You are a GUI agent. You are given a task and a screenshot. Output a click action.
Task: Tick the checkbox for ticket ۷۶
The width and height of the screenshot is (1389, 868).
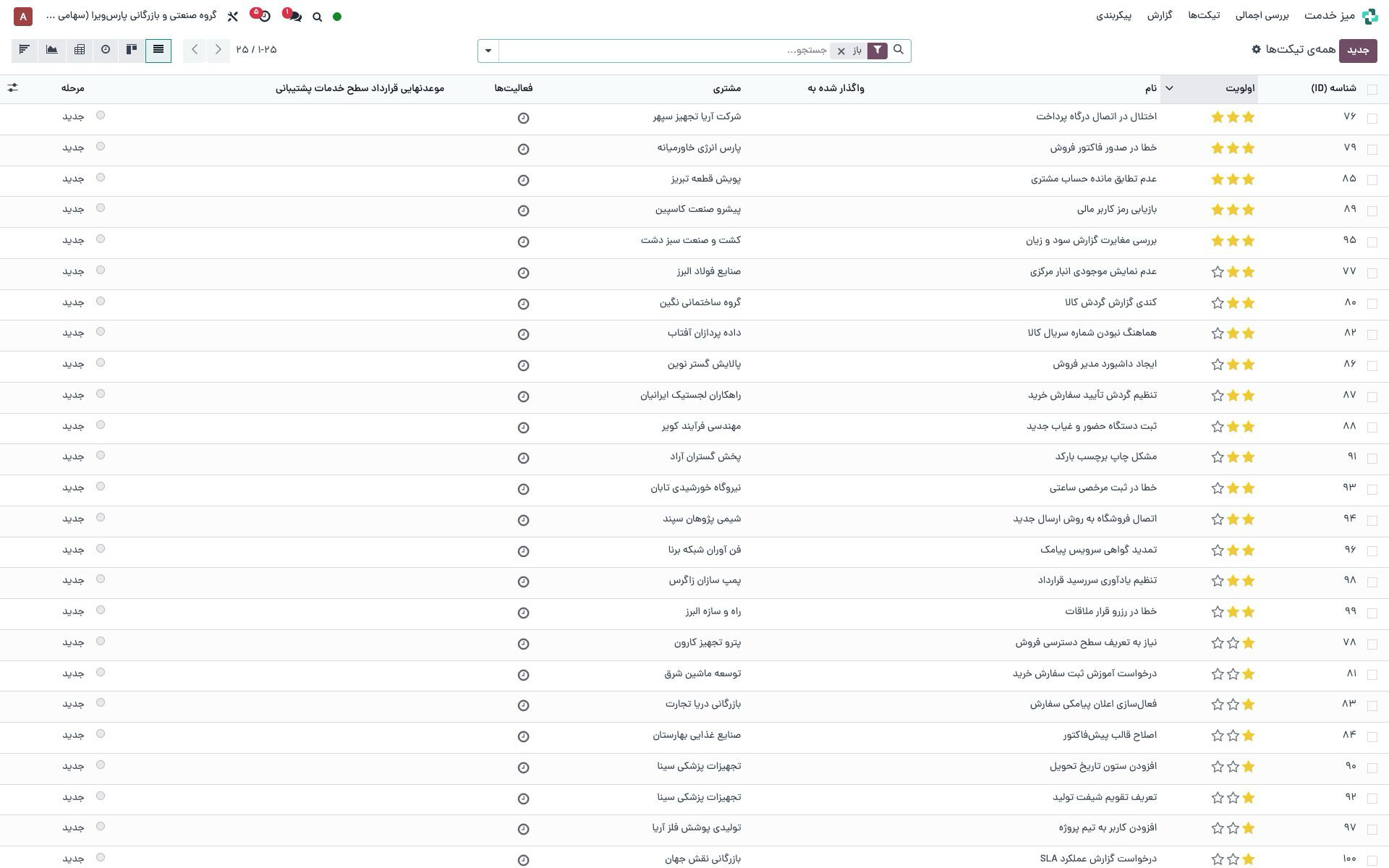(1372, 118)
